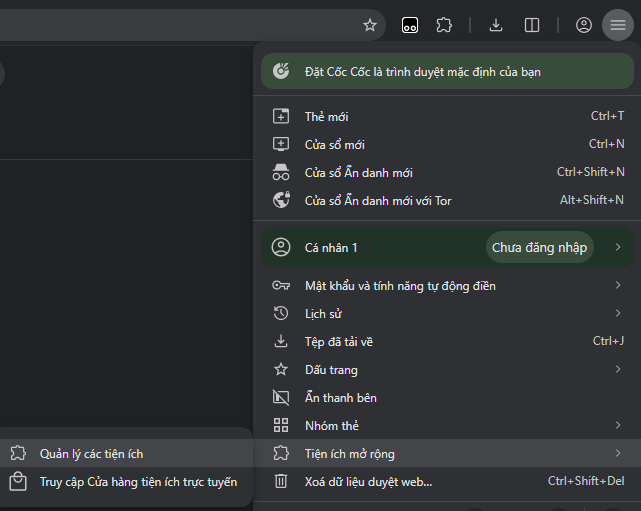The image size is (641, 511).
Task: Select Xoá dữ liệu duyệt web
Action: [x=368, y=482]
